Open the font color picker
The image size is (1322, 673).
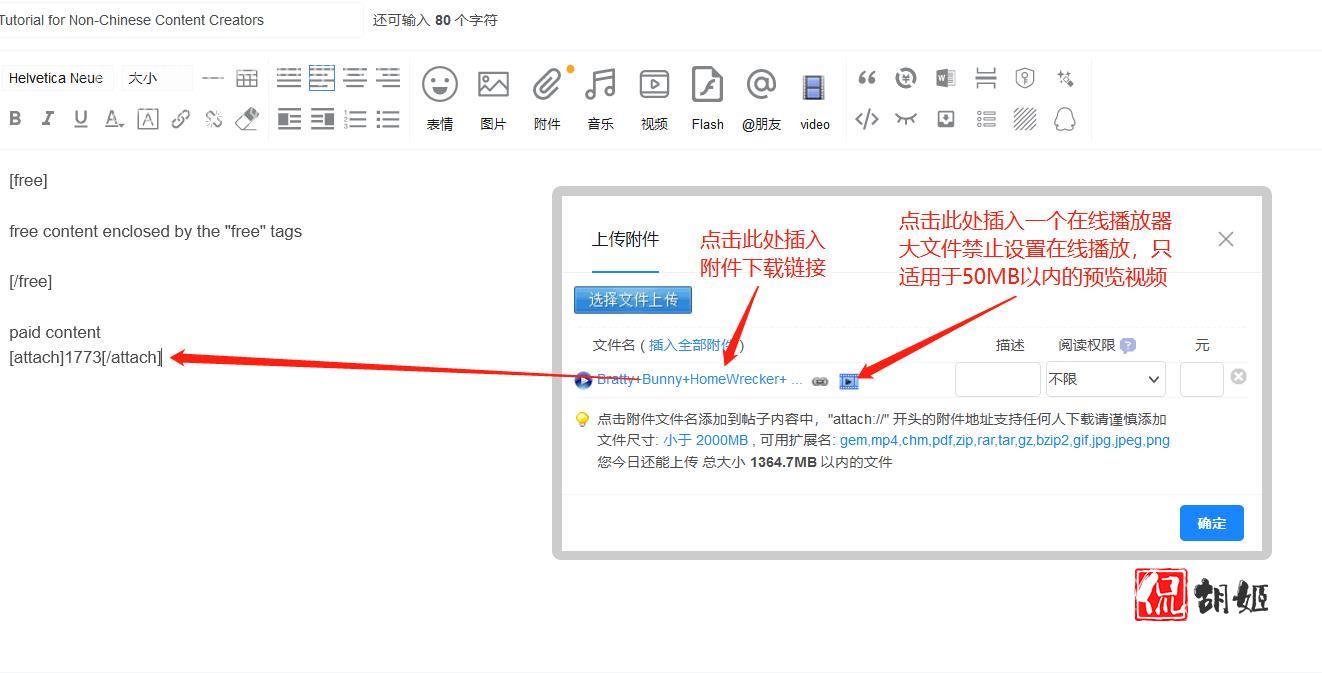coord(113,119)
